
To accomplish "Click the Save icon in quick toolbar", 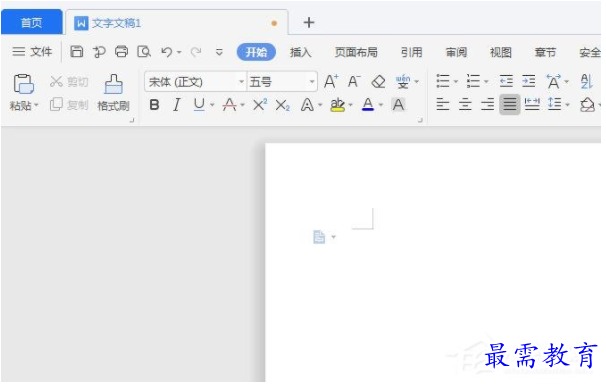I will pyautogui.click(x=77, y=51).
